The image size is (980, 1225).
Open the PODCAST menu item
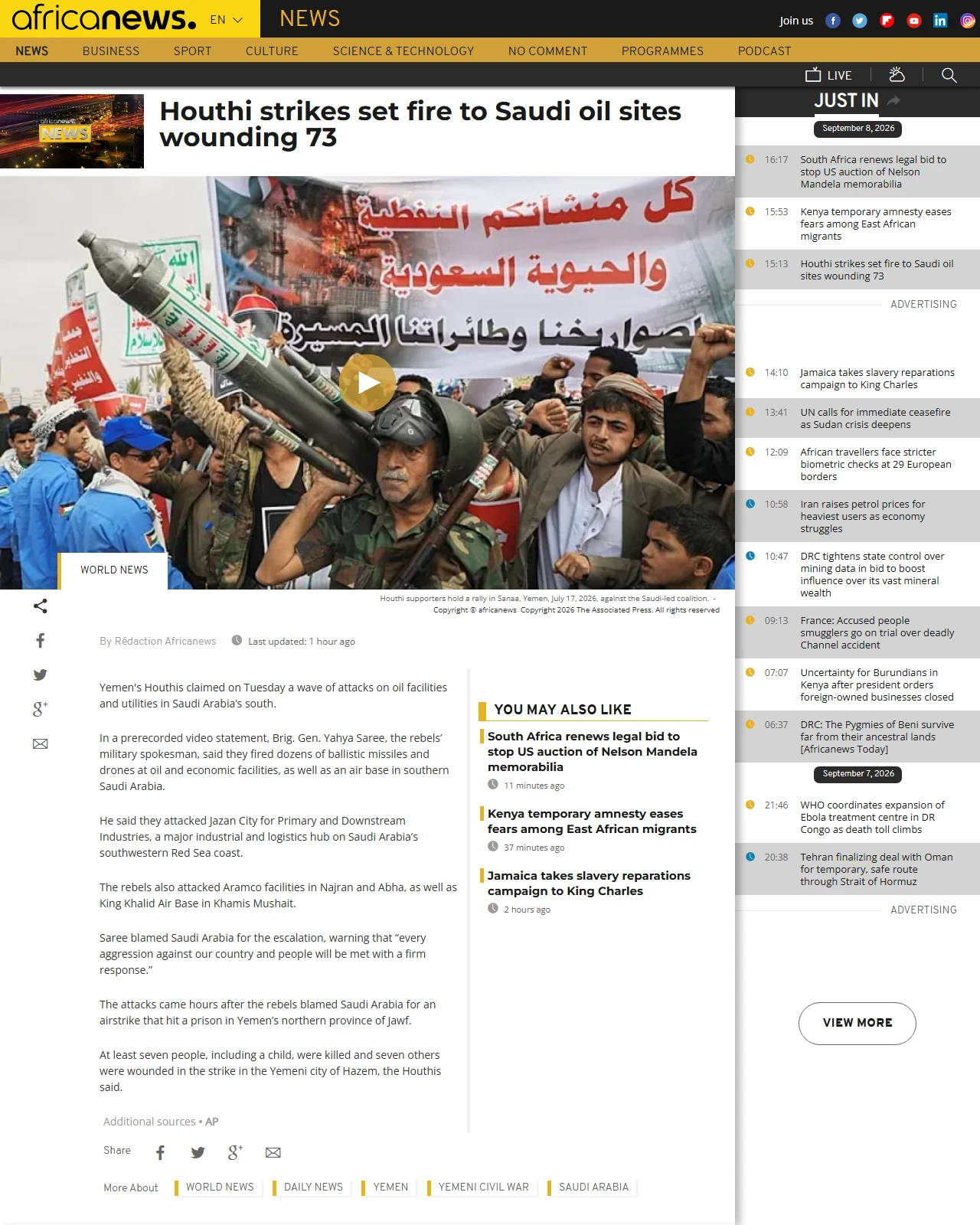tap(765, 51)
